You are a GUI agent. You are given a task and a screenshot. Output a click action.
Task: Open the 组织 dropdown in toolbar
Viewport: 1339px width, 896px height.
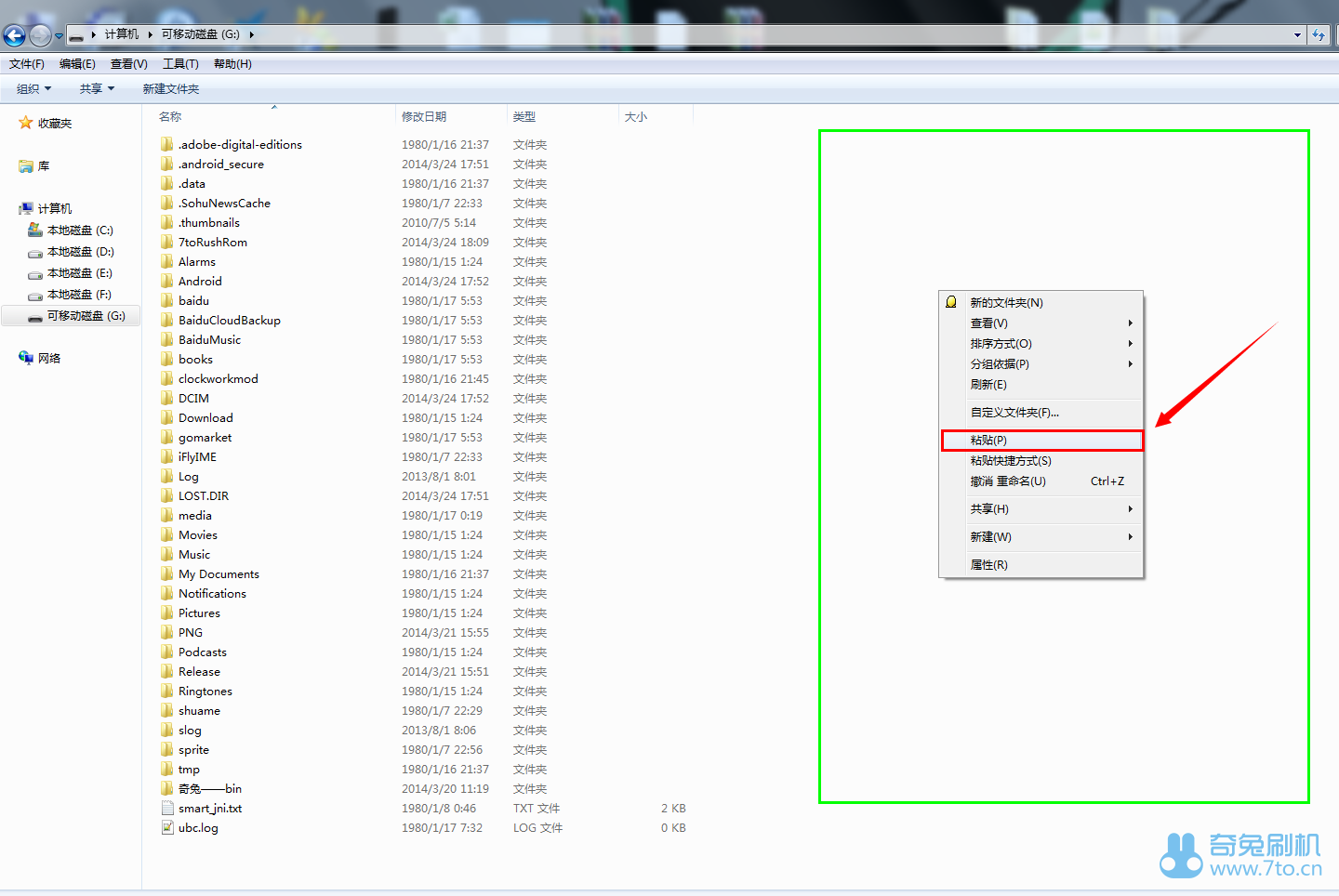[x=33, y=89]
